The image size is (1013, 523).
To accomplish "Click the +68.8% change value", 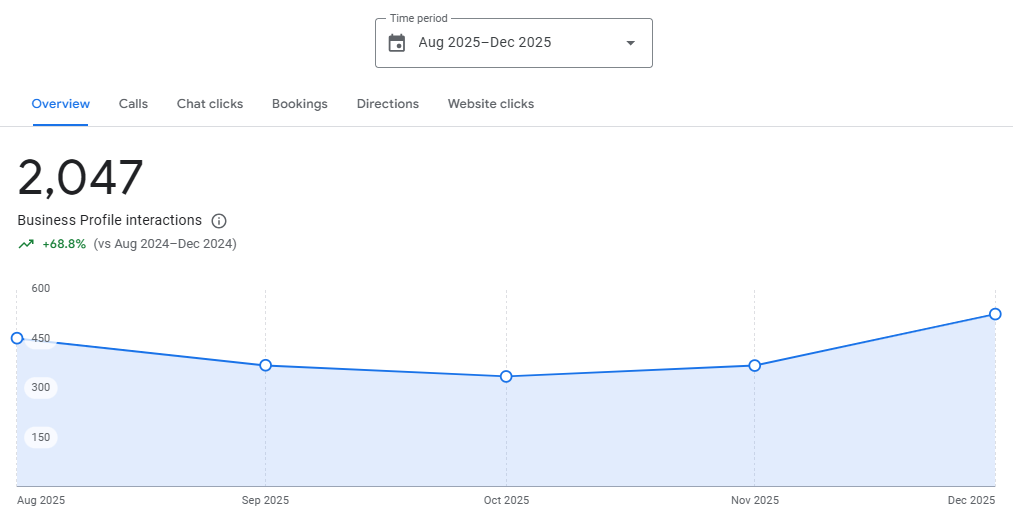I will pos(64,244).
